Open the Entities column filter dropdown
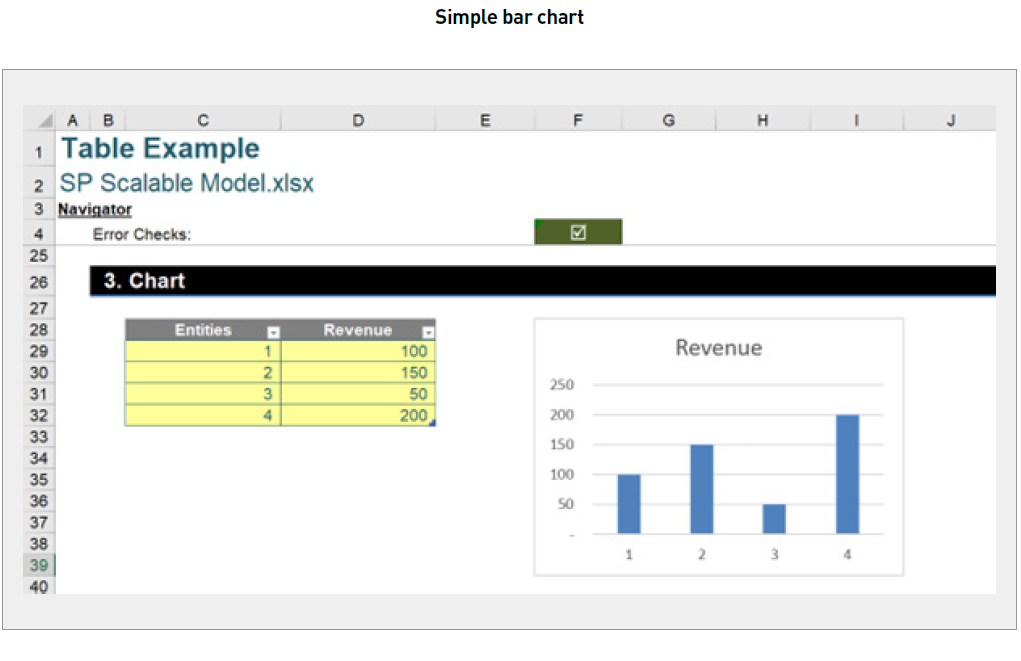 tap(272, 330)
